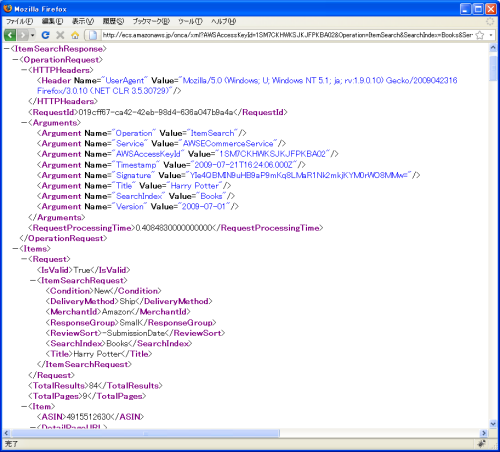Screen dimensions: 500x452
Task: Click the page icon in address bar
Action: (x=93, y=35)
